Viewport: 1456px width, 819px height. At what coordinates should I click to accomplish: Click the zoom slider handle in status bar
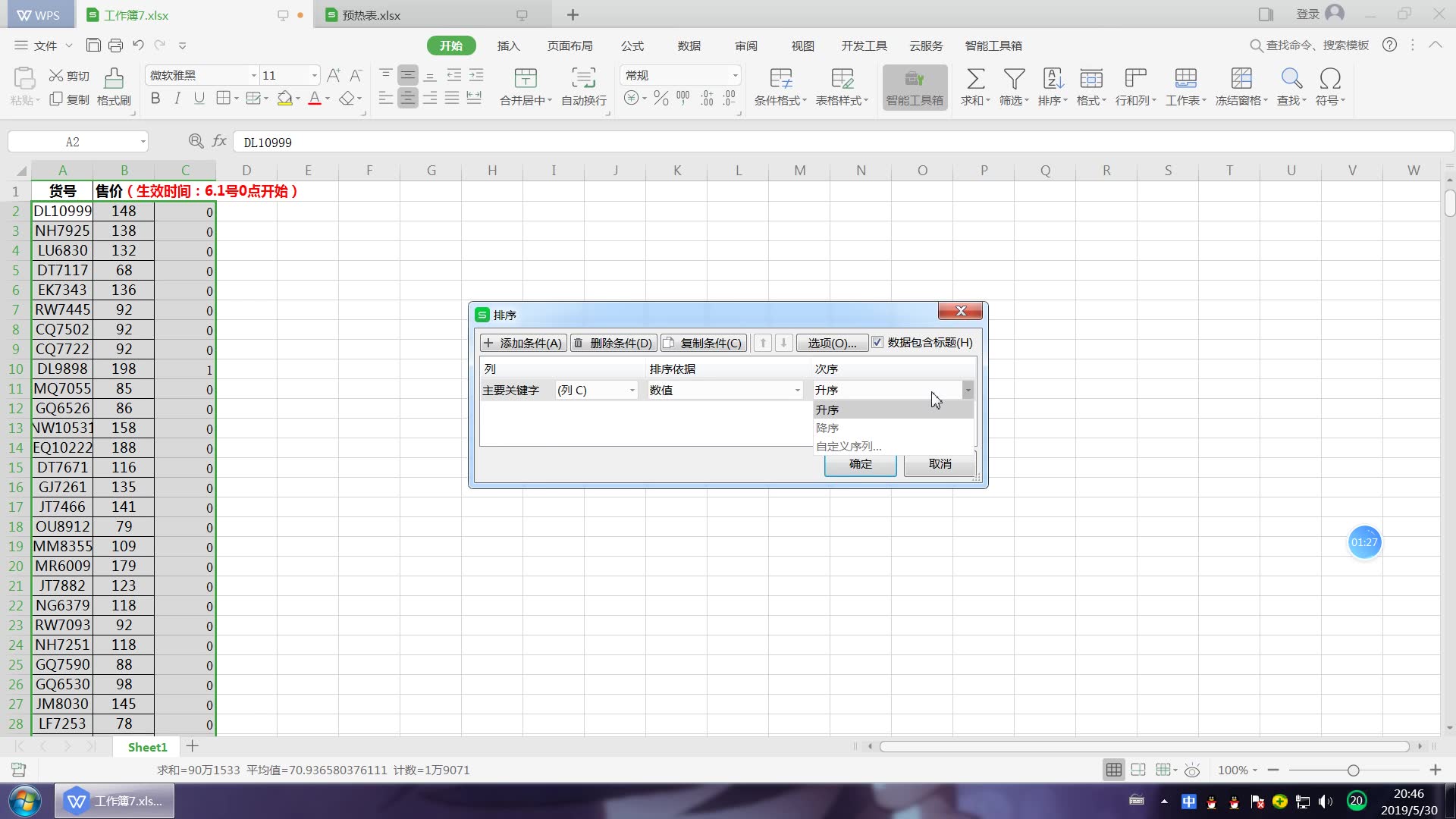coord(1353,770)
